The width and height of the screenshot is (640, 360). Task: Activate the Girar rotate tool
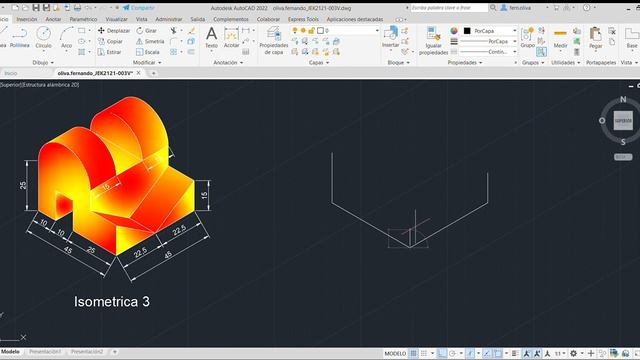click(x=147, y=31)
